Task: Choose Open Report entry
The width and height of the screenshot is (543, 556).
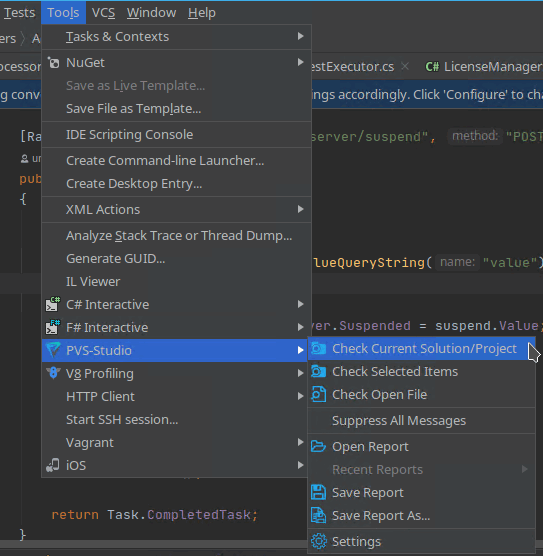Action: [x=421, y=446]
